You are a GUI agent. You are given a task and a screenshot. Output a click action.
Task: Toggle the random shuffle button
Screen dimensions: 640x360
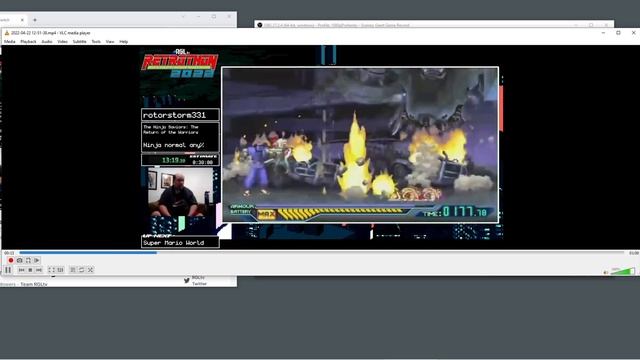click(91, 270)
